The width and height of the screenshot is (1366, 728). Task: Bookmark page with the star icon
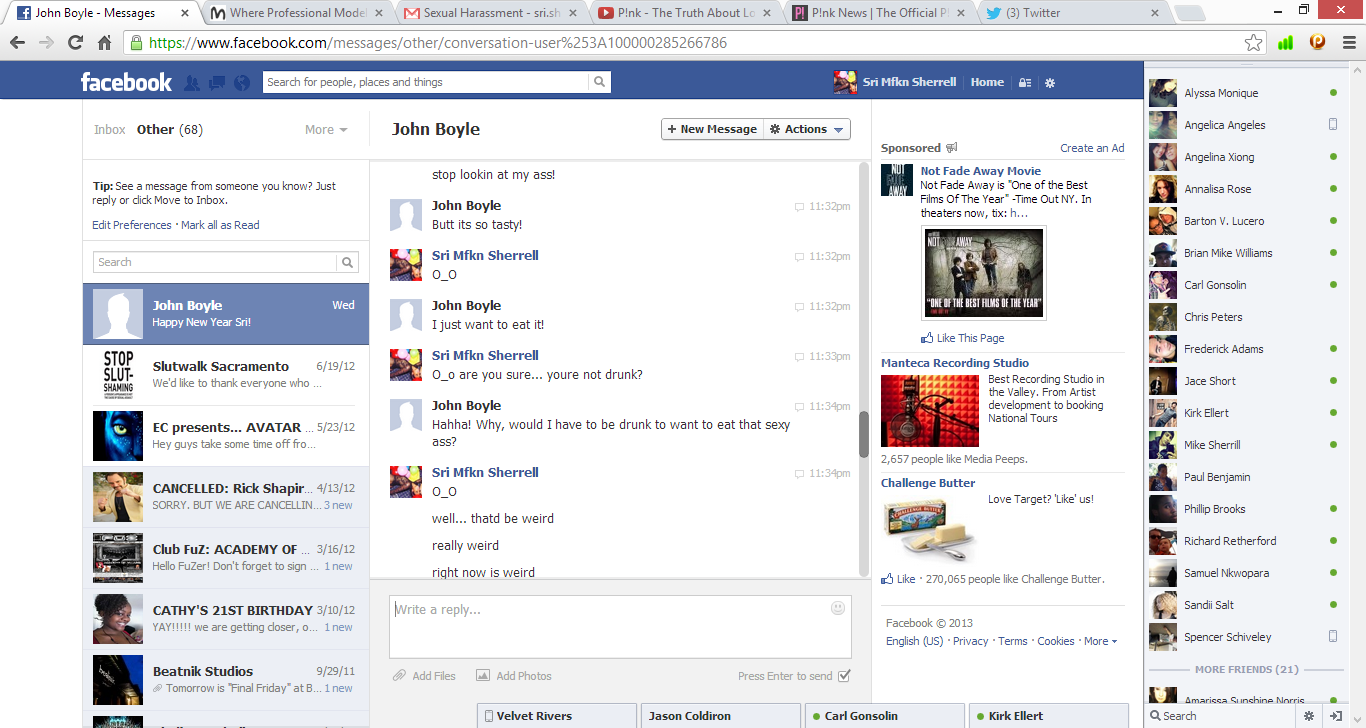point(1253,43)
